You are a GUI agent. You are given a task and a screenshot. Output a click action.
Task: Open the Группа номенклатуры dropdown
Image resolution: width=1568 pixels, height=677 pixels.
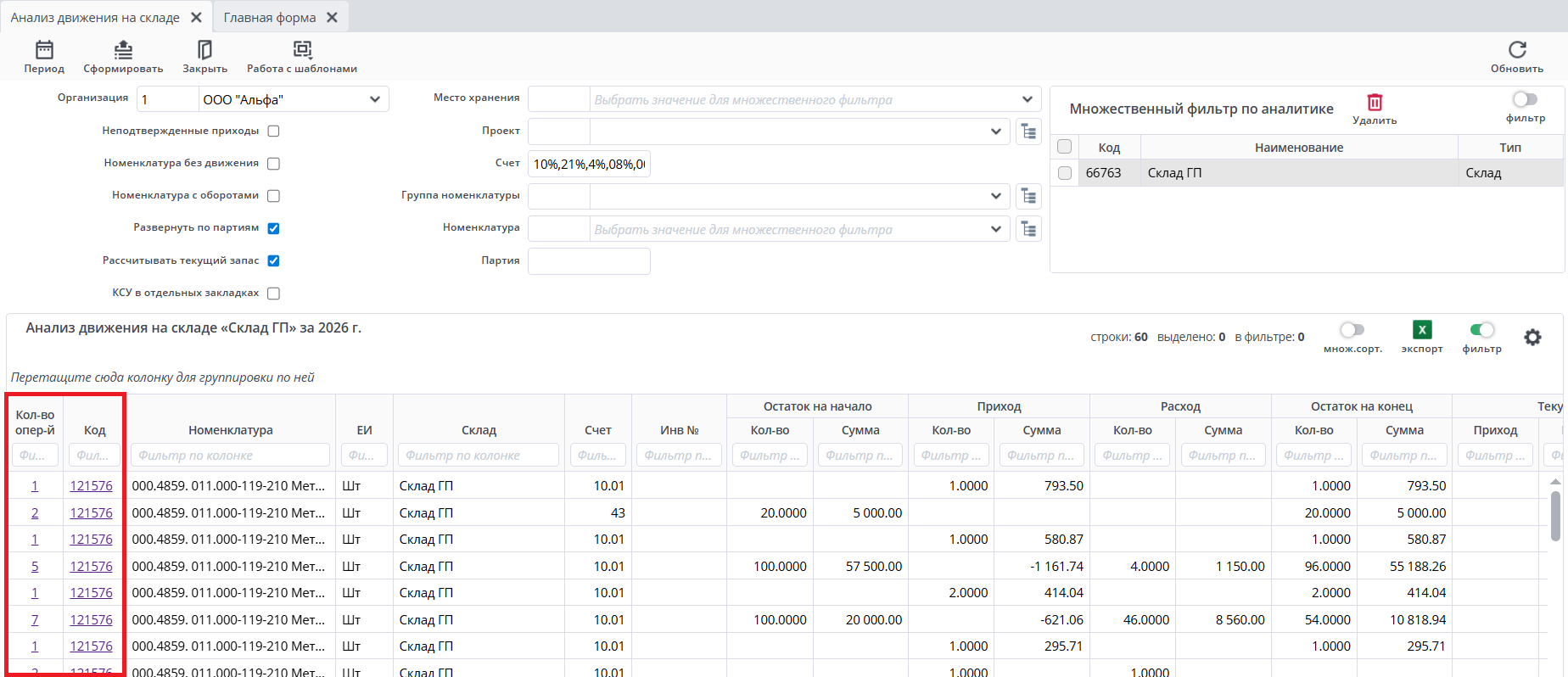995,196
